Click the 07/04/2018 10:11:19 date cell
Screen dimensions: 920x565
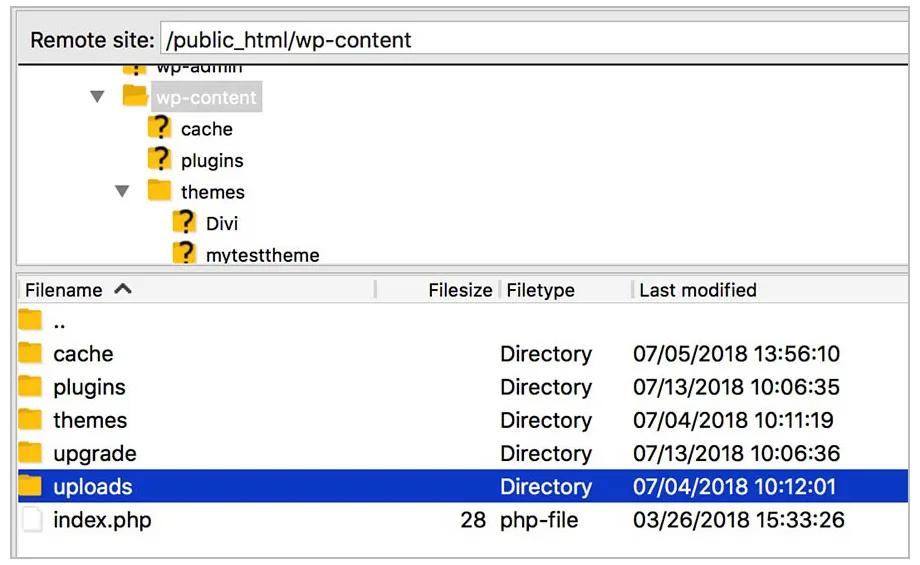click(x=733, y=420)
